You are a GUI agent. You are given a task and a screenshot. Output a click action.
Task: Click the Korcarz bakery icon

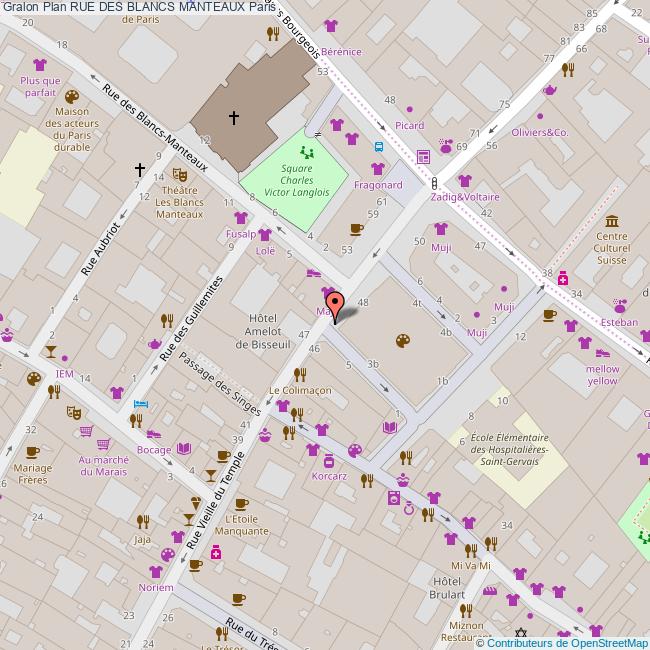[x=328, y=461]
